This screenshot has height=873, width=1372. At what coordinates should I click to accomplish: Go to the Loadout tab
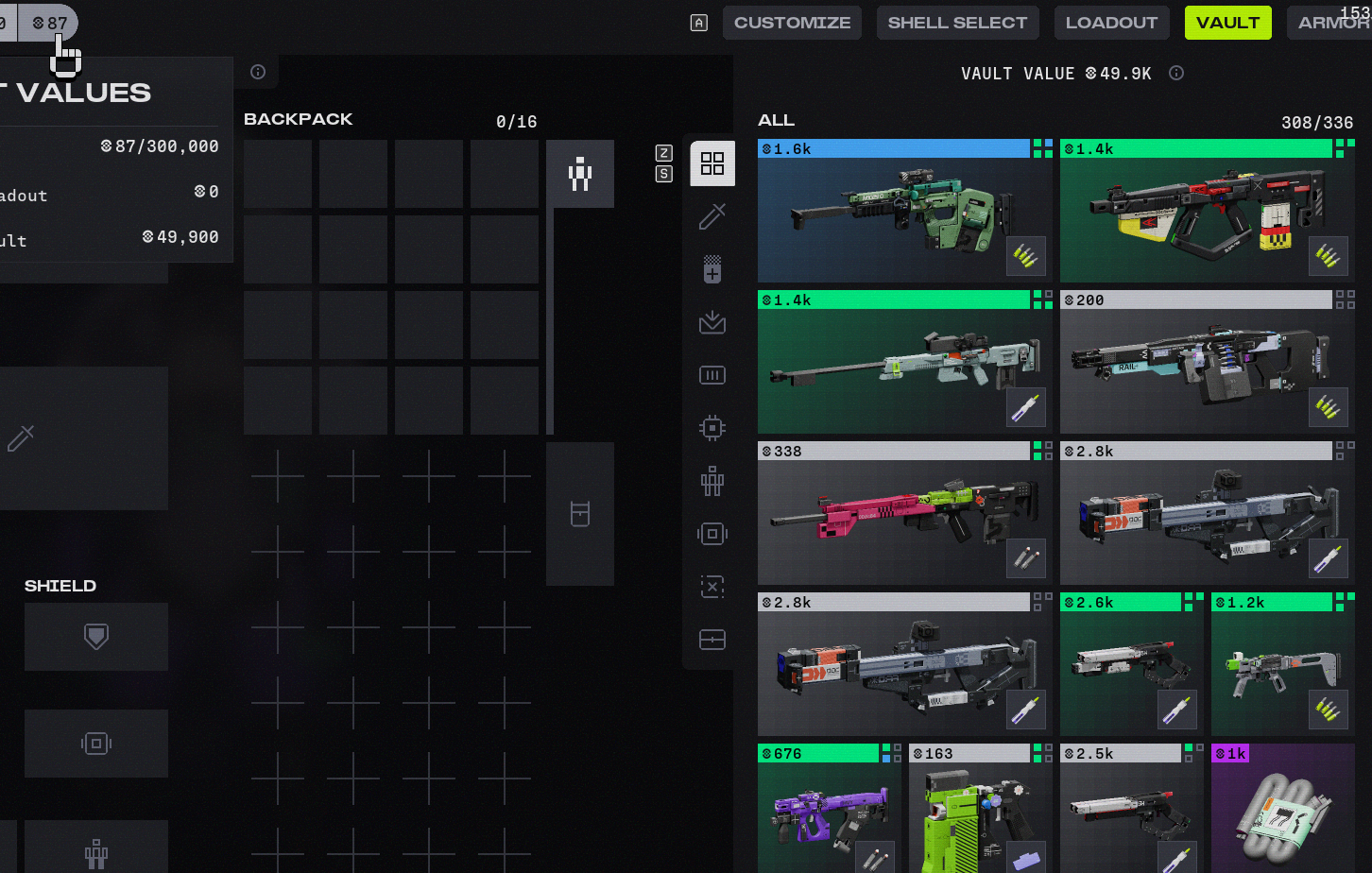point(1111,23)
